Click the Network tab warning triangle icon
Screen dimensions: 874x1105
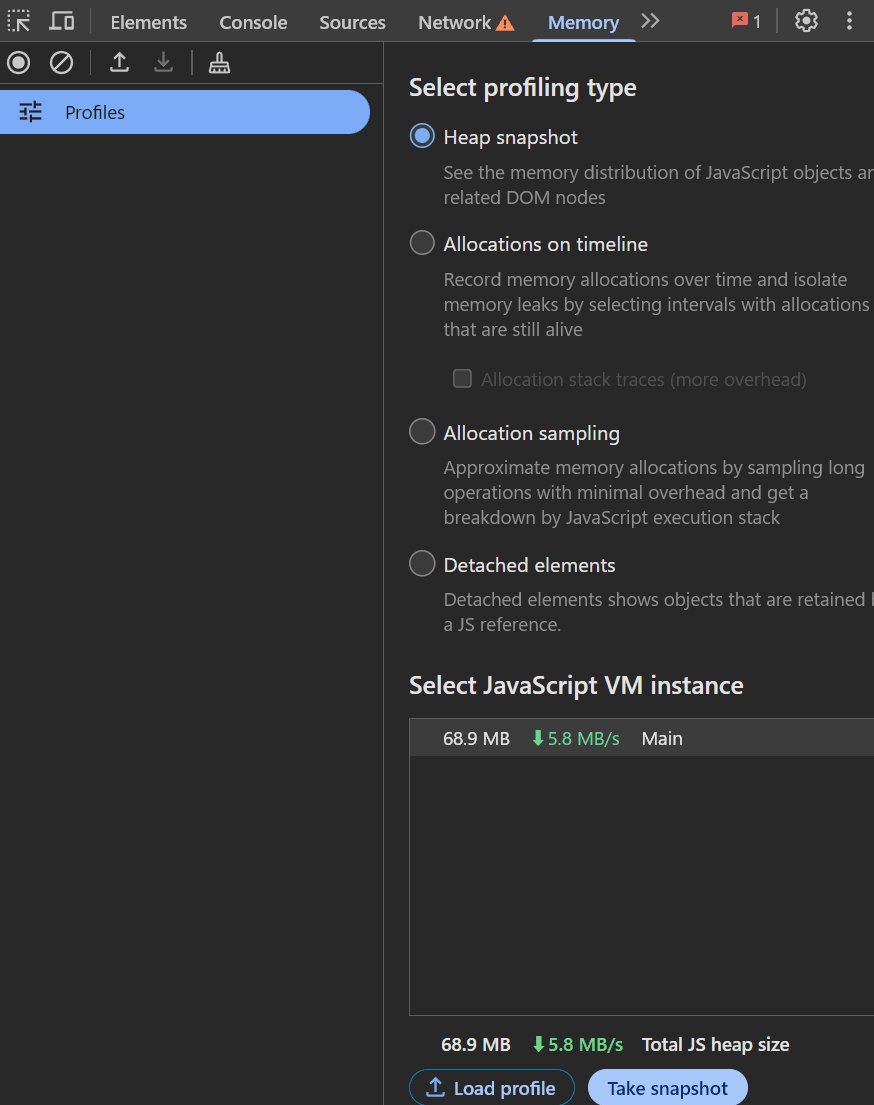pyautogui.click(x=505, y=23)
